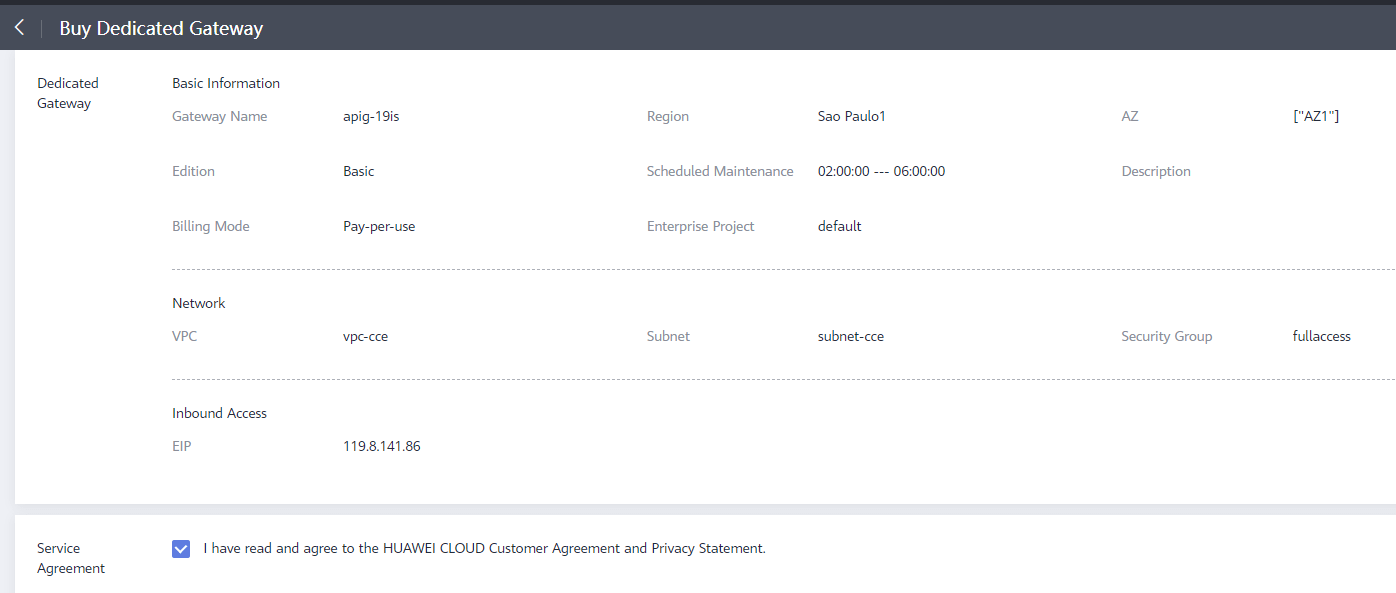Click the Inbound Access section heading
The height and width of the screenshot is (593, 1396).
pos(219,413)
